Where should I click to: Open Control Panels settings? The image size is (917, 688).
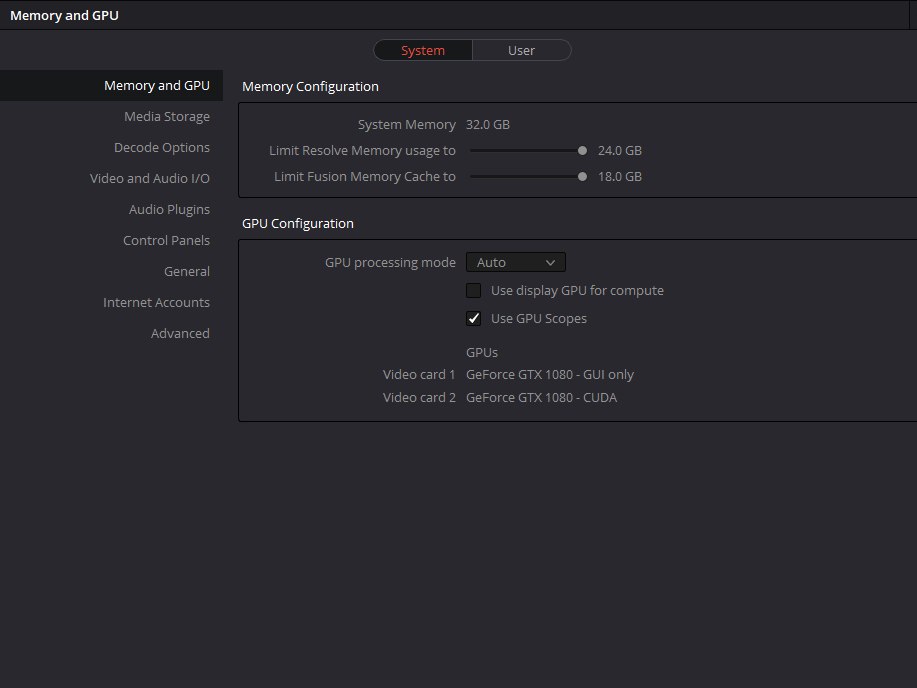(166, 240)
